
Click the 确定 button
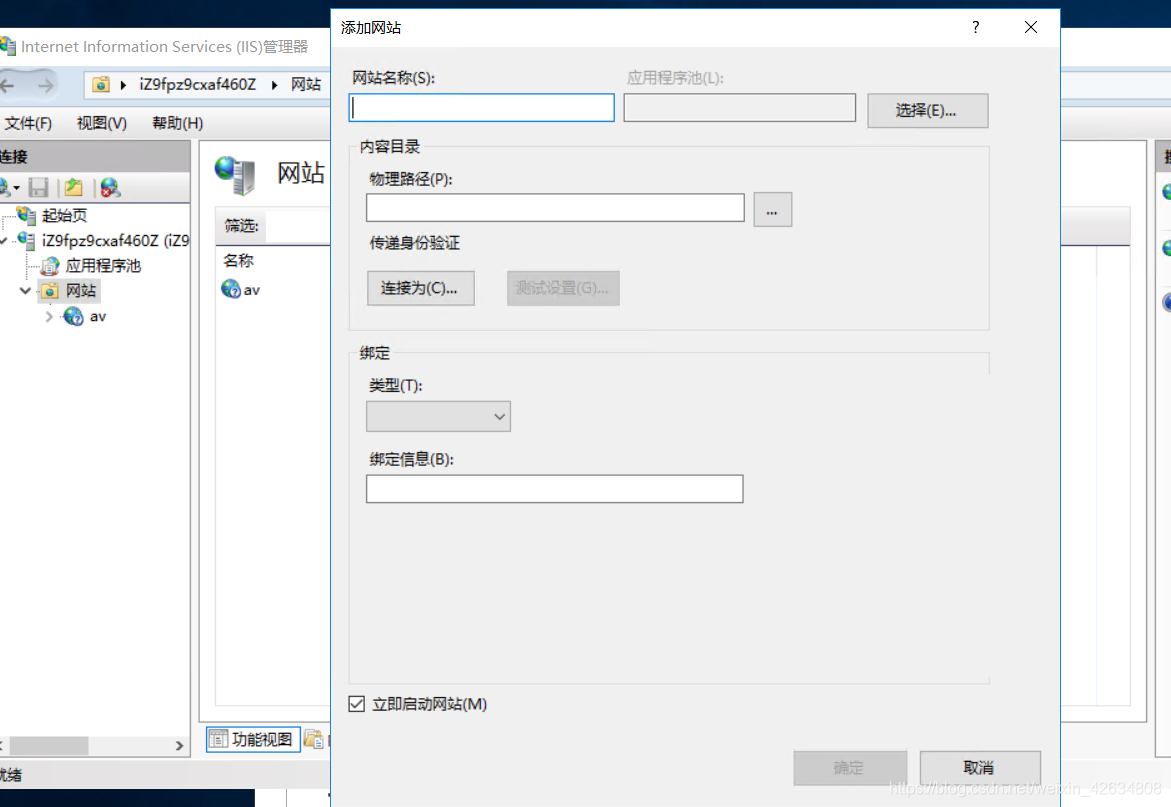tap(850, 767)
